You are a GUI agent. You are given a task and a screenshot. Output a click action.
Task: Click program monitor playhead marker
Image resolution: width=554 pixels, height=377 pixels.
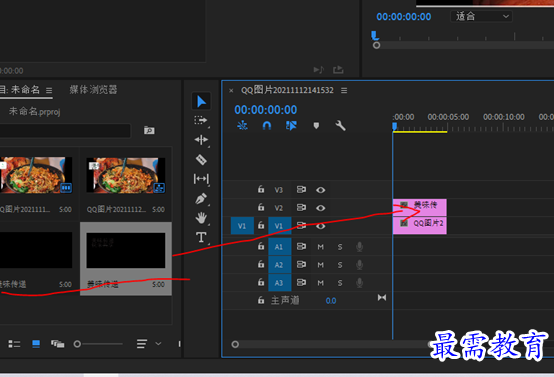click(x=375, y=35)
